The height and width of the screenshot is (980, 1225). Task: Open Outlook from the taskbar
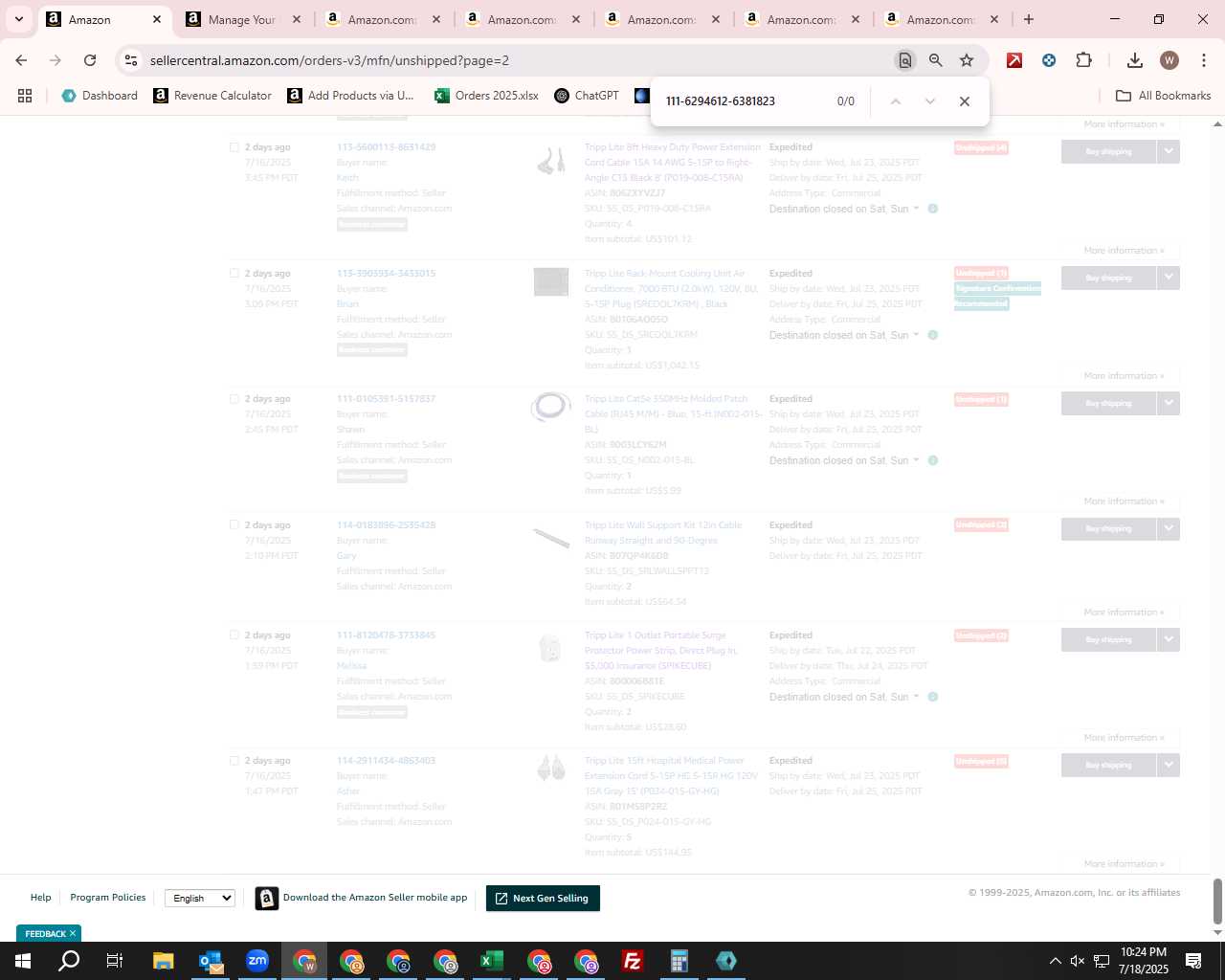pyautogui.click(x=211, y=961)
